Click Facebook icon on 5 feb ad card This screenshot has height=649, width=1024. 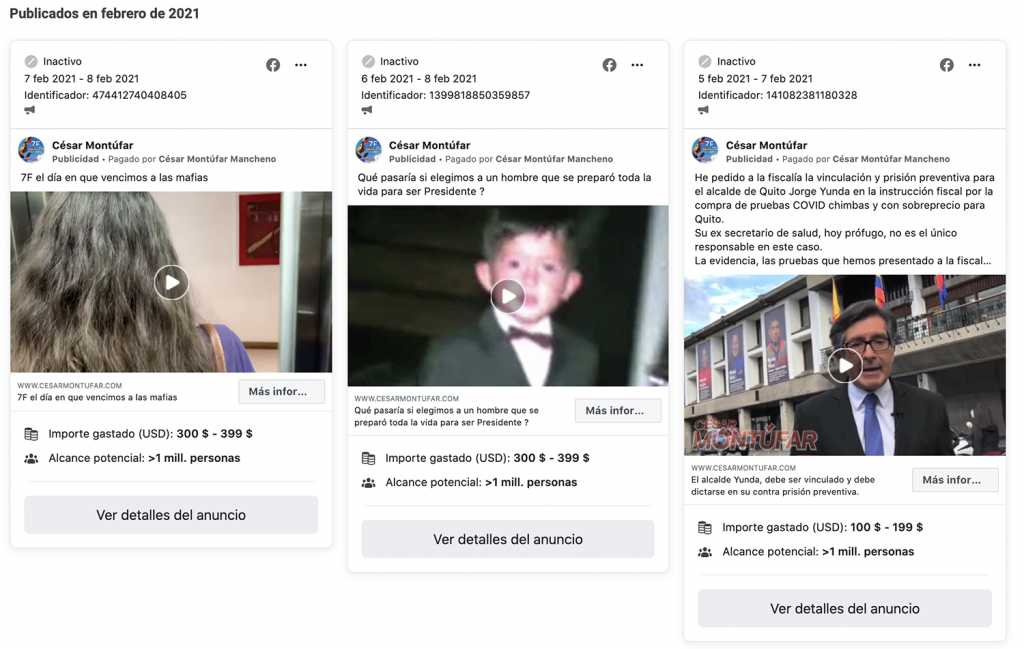[947, 65]
